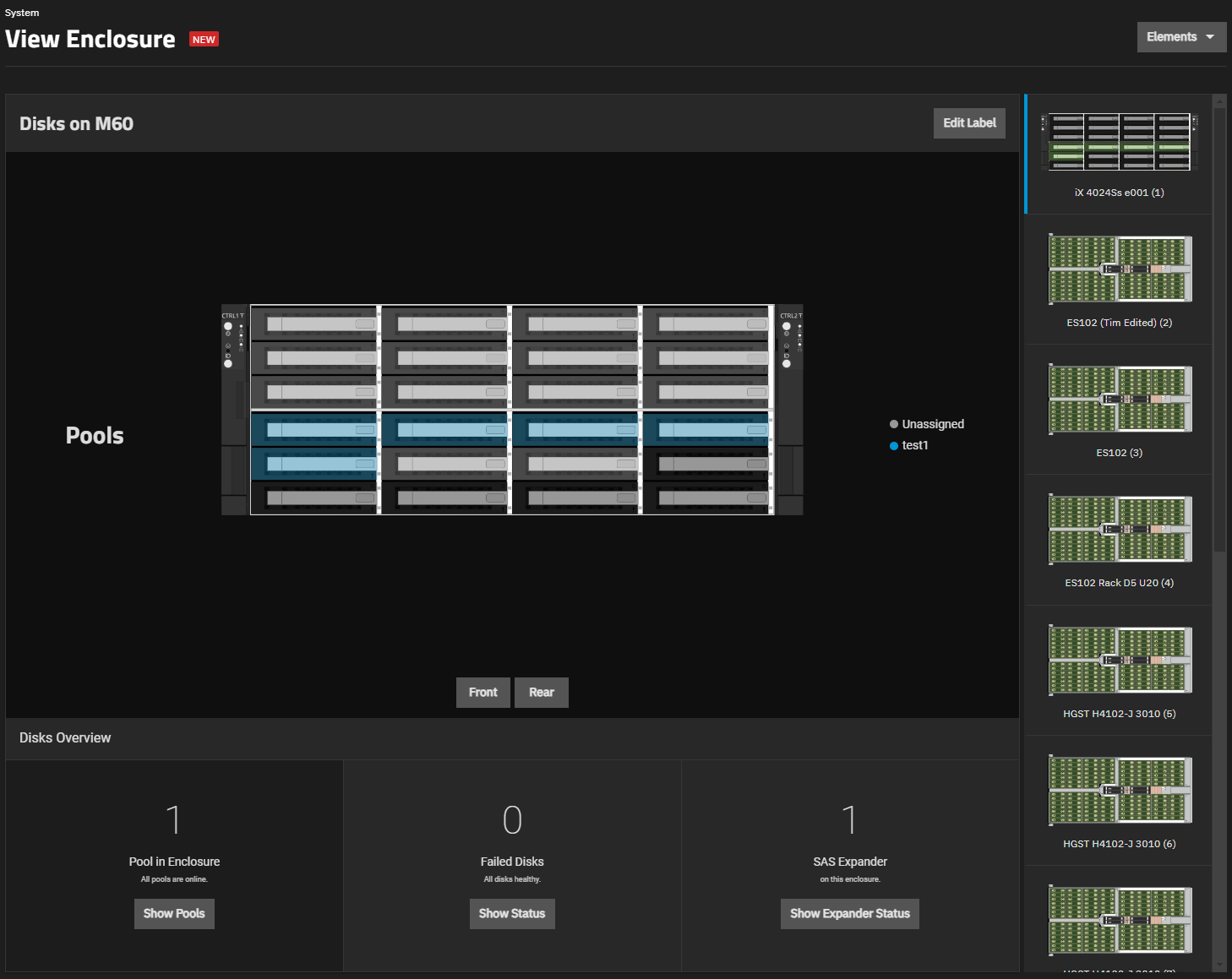Select the bottom-right drive slot in the chassis

point(706,498)
